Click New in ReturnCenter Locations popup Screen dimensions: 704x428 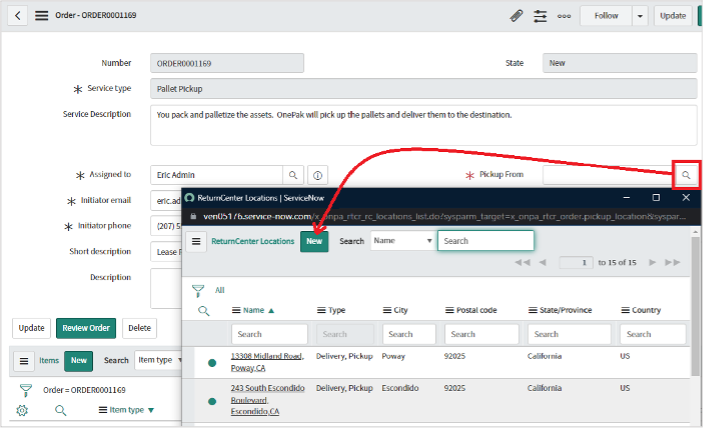point(314,241)
